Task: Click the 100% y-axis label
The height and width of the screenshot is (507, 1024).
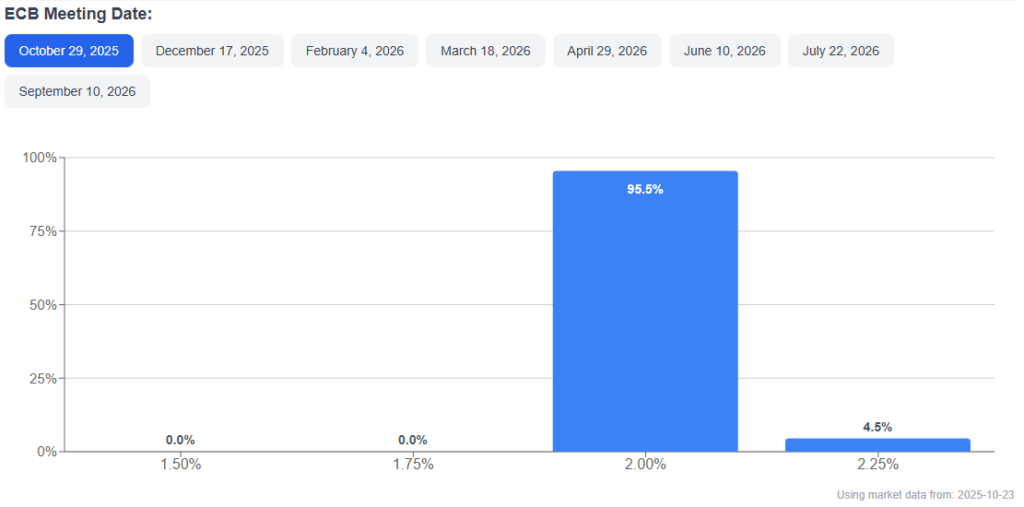Action: point(40,158)
